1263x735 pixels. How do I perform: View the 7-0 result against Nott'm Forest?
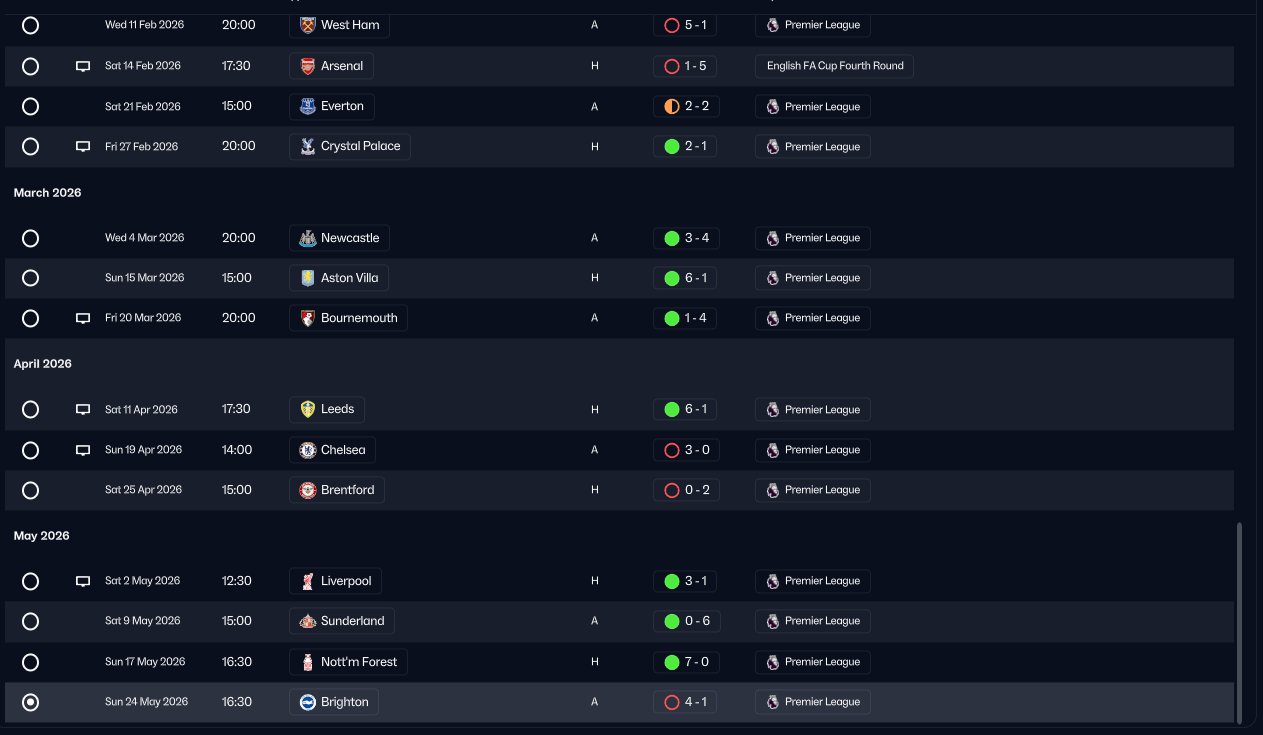685,662
